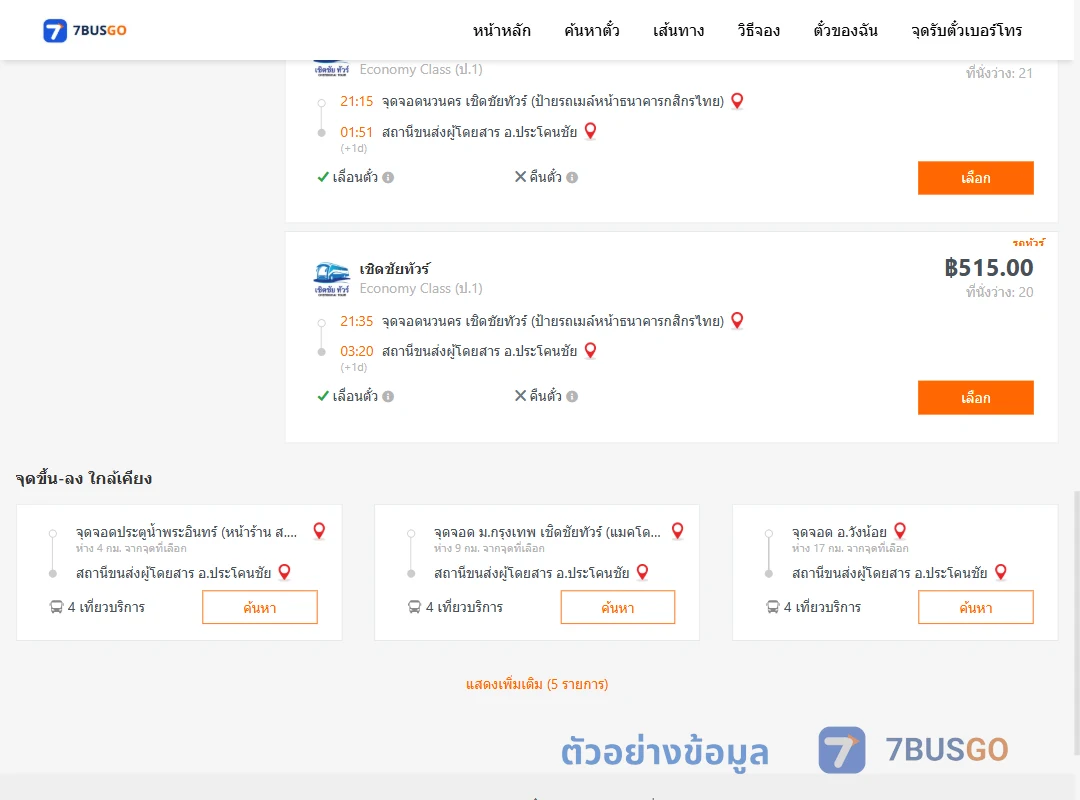This screenshot has height=800, width=1080.
Task: Click the map pin for the 01:51 arrival station
Action: [590, 131]
